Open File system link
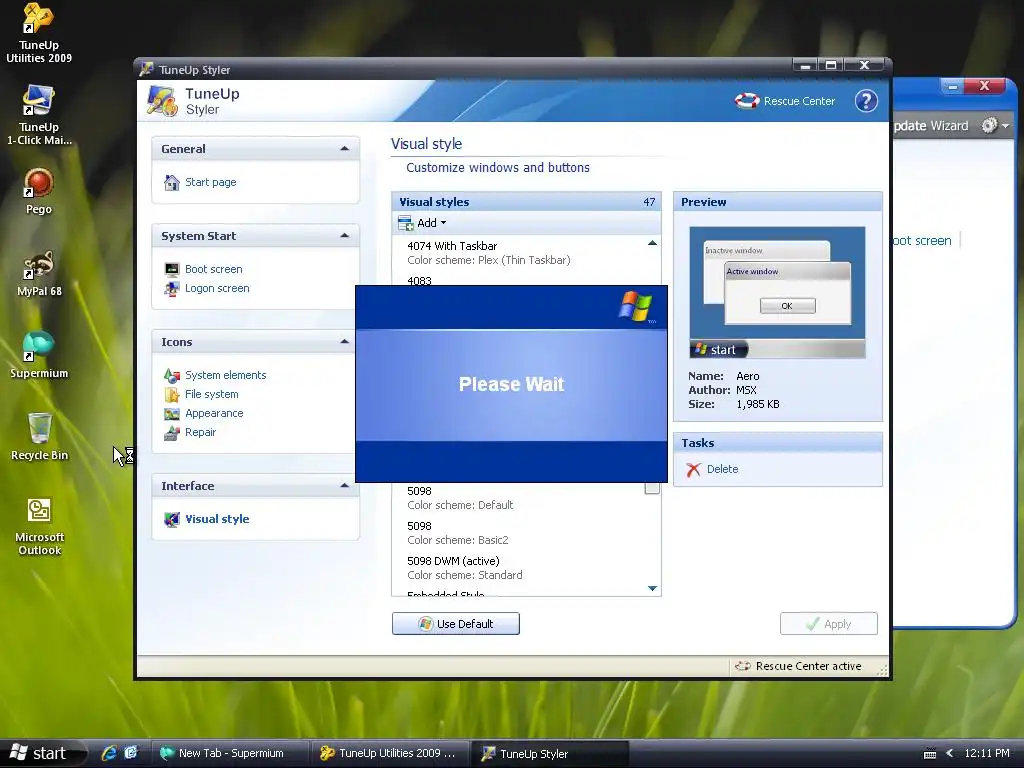Viewport: 1024px width, 768px height. point(212,394)
